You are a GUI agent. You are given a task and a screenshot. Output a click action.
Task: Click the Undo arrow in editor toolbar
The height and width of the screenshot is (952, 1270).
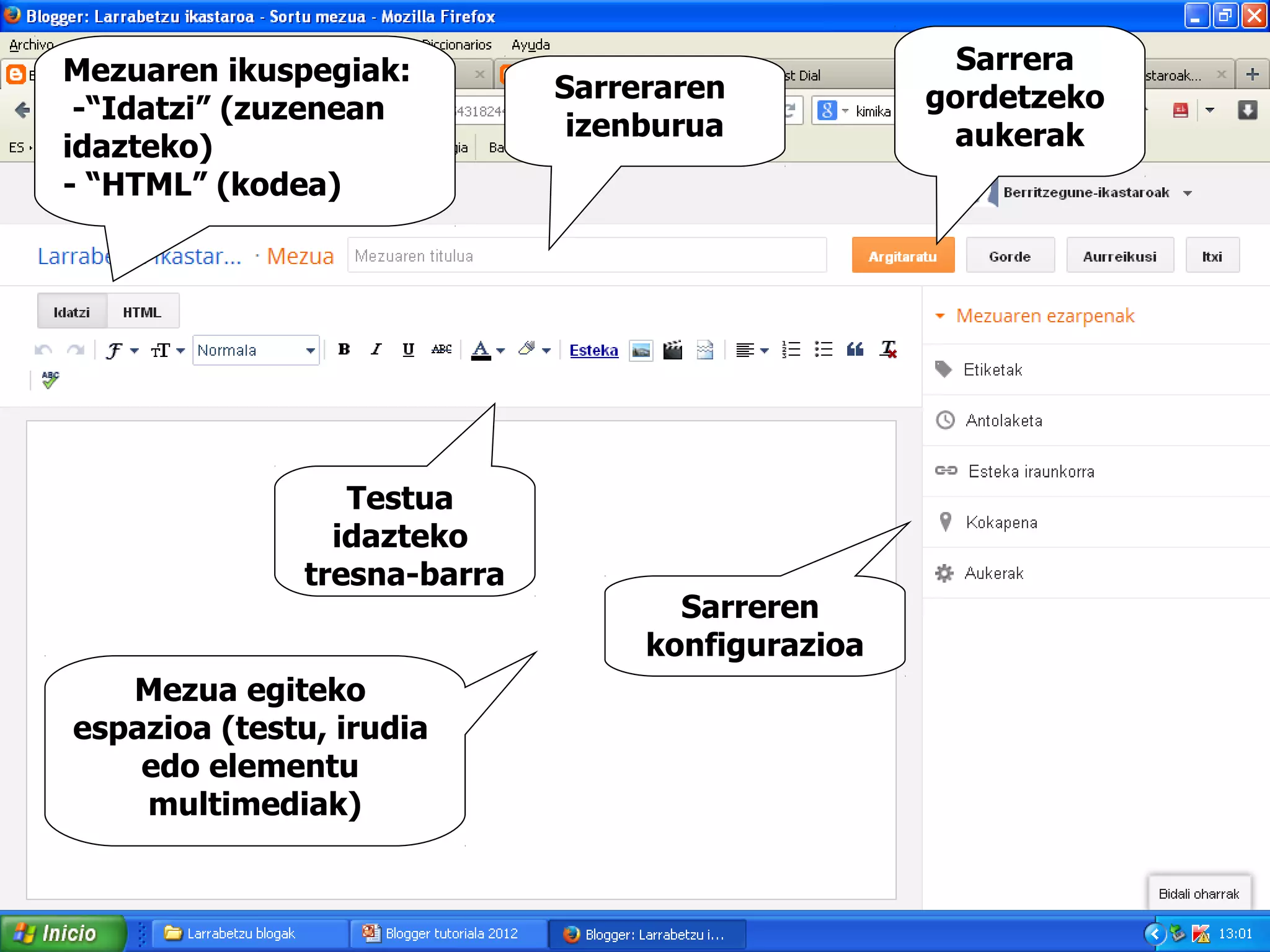43,350
